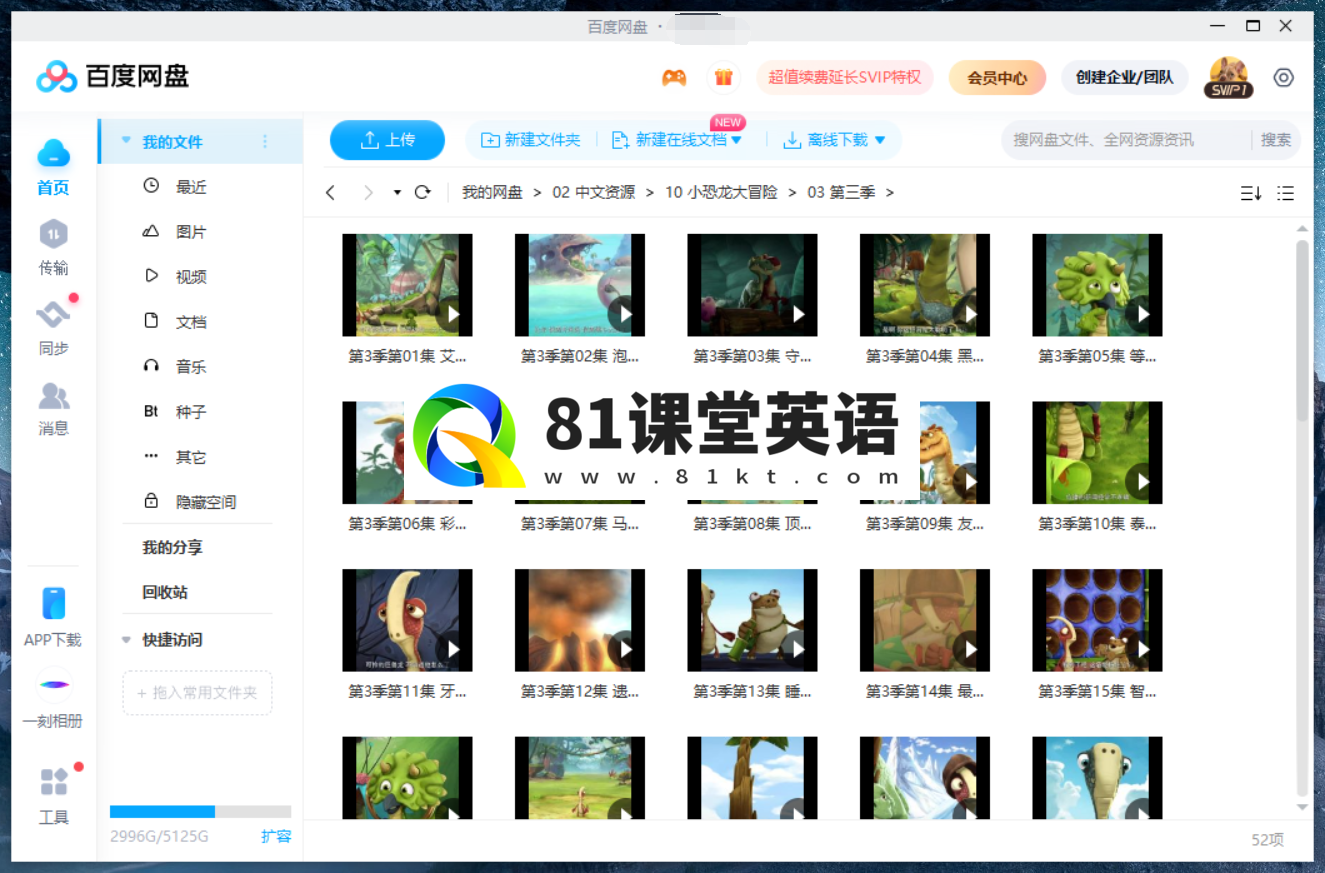
Task: Click file name 第3季第06集 彩...
Action: [407, 523]
